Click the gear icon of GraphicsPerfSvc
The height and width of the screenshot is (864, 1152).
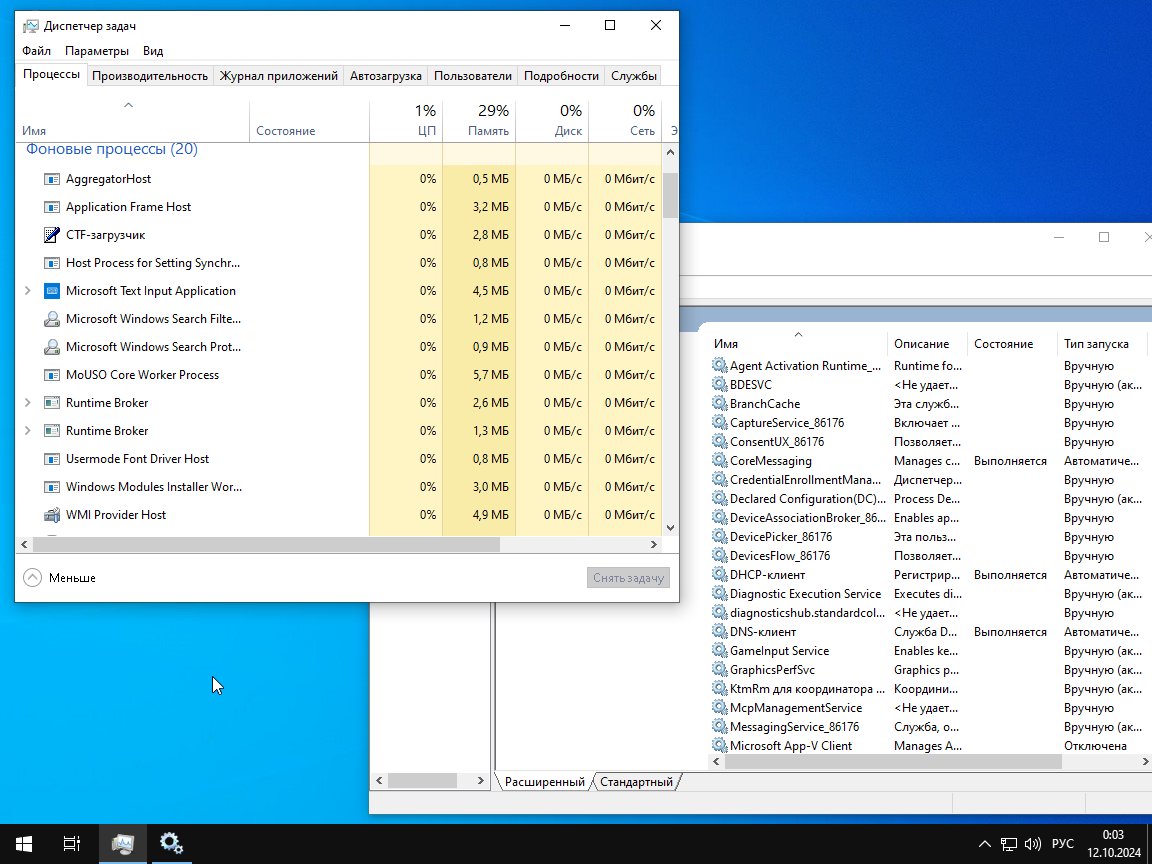719,670
